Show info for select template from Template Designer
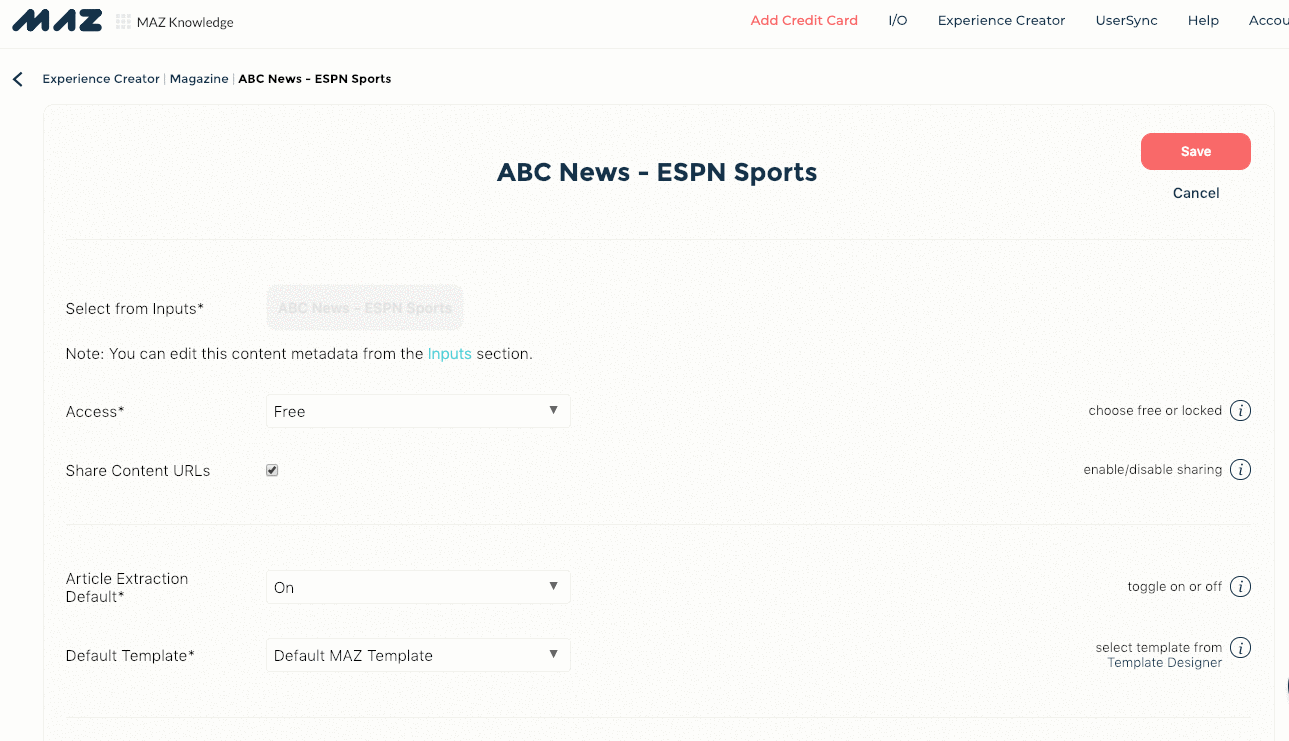The width and height of the screenshot is (1289, 741). (x=1240, y=648)
